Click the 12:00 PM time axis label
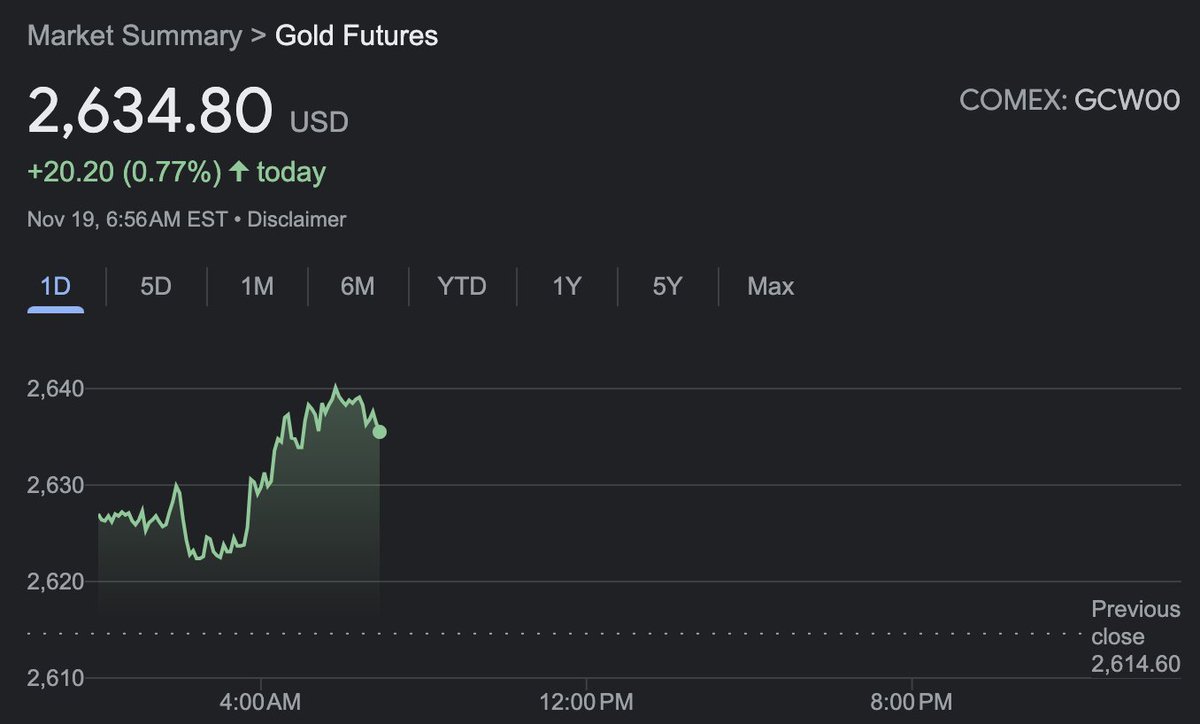This screenshot has width=1200, height=724. pos(584,700)
